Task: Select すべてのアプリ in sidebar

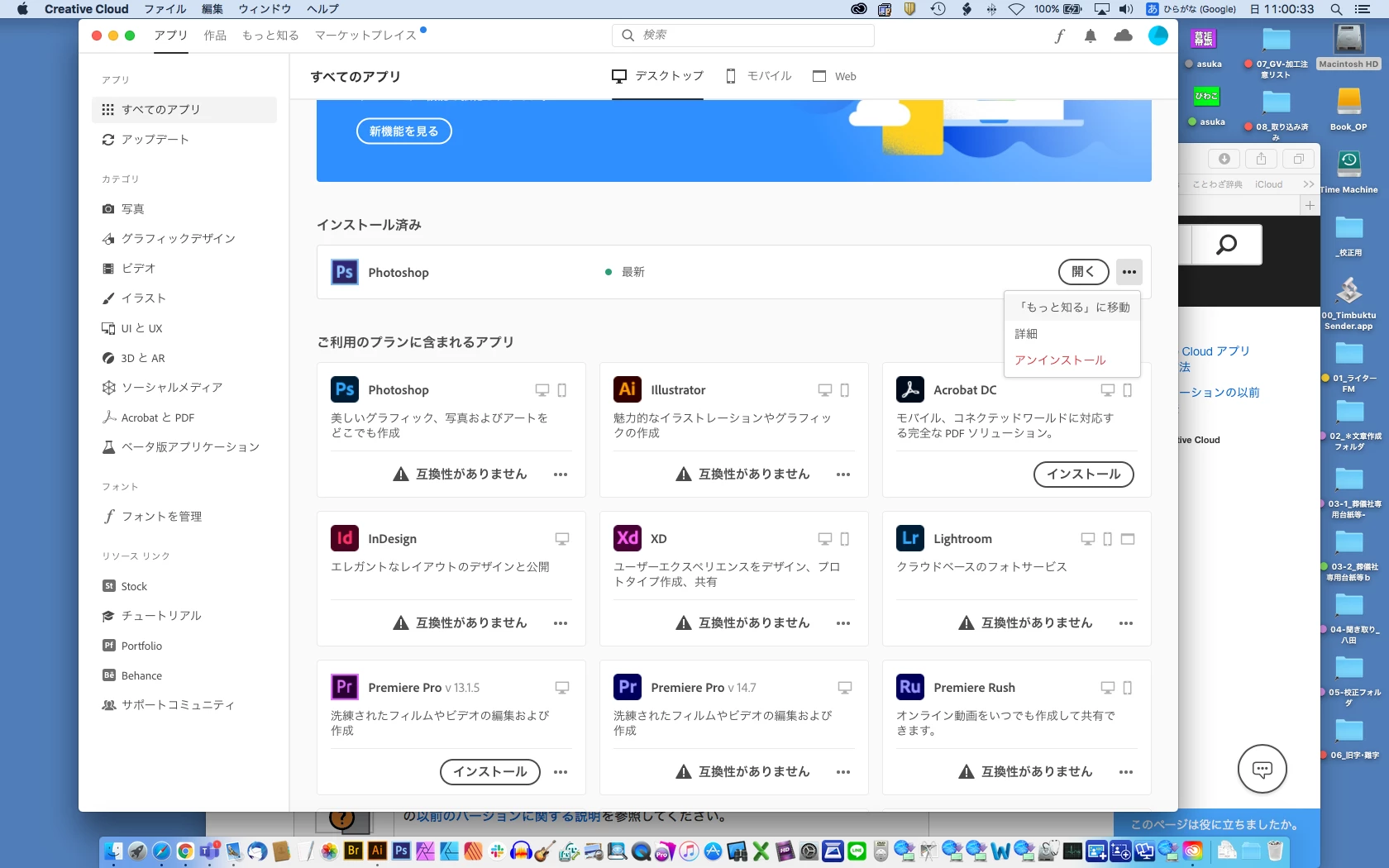Action: click(184, 109)
